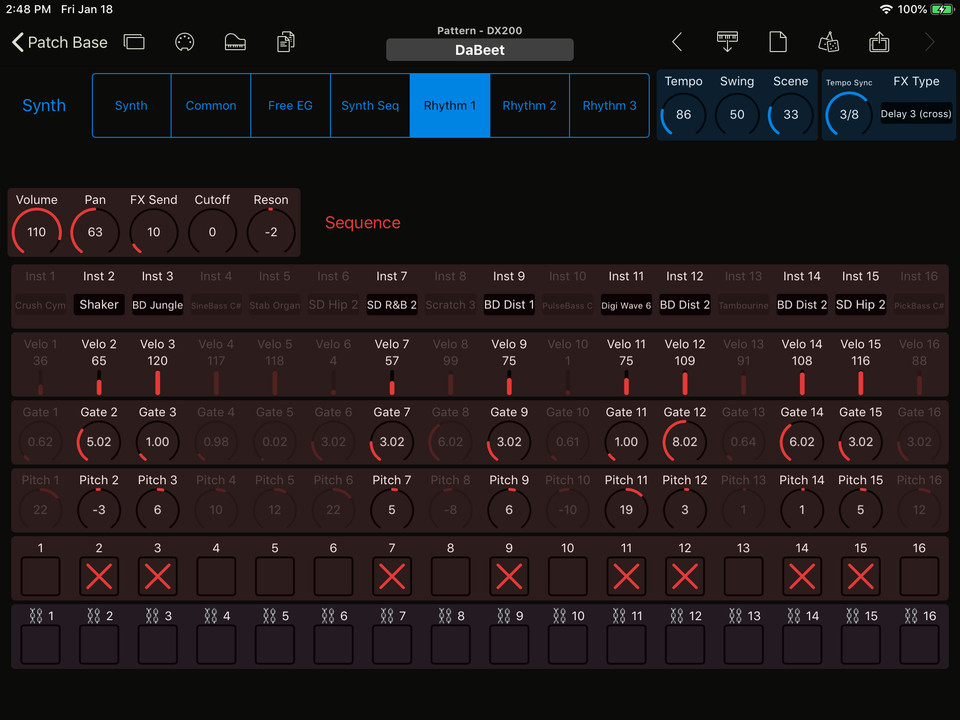This screenshot has width=960, height=720.
Task: Disable the active X on step 12
Action: 684,576
